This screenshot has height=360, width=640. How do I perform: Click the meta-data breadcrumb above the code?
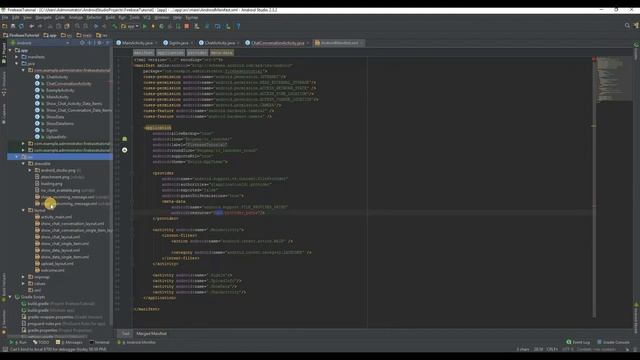pos(222,53)
